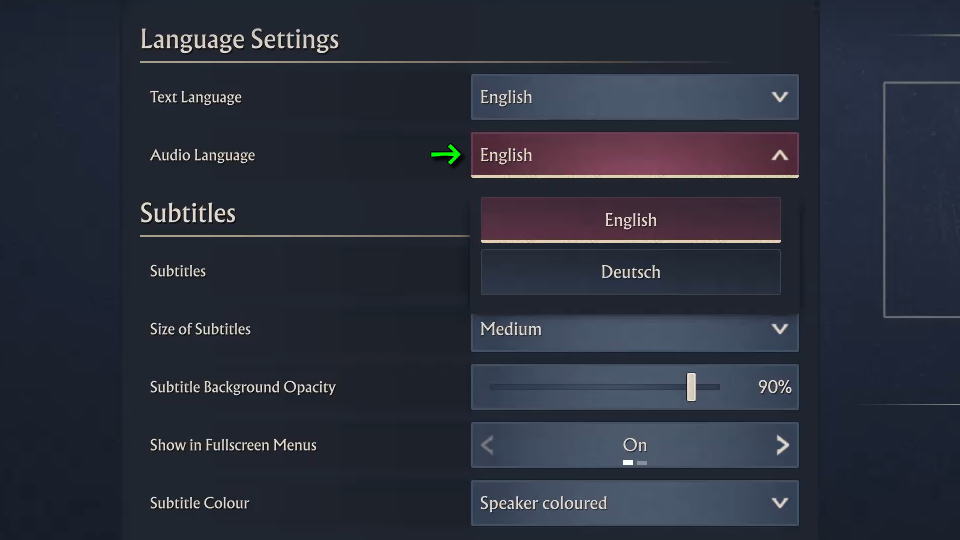Viewport: 960px width, 540px height.
Task: Click the right arrow on Fullscreen Menus
Action: (x=782, y=445)
